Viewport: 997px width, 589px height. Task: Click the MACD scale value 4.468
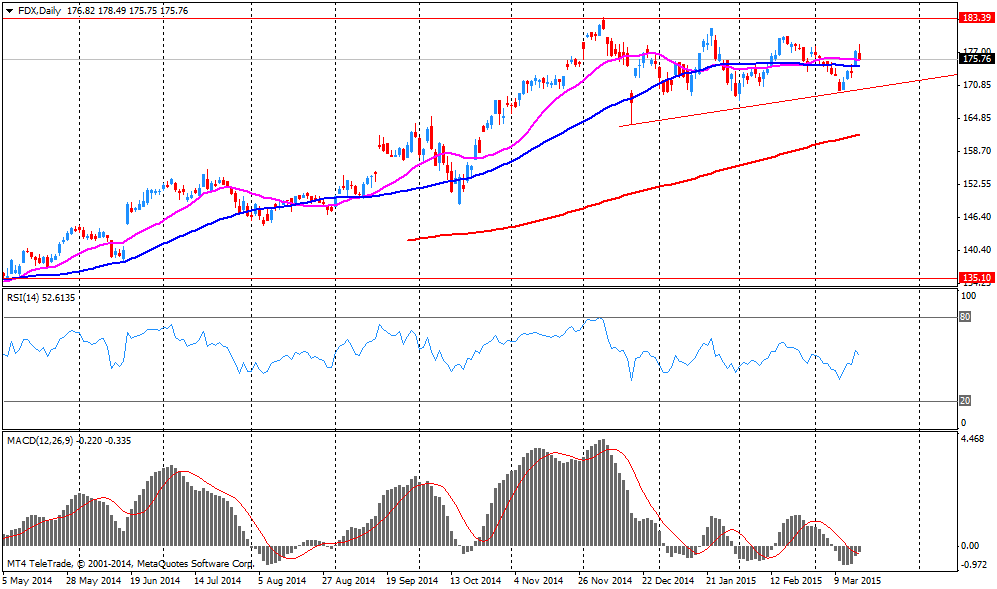click(973, 438)
